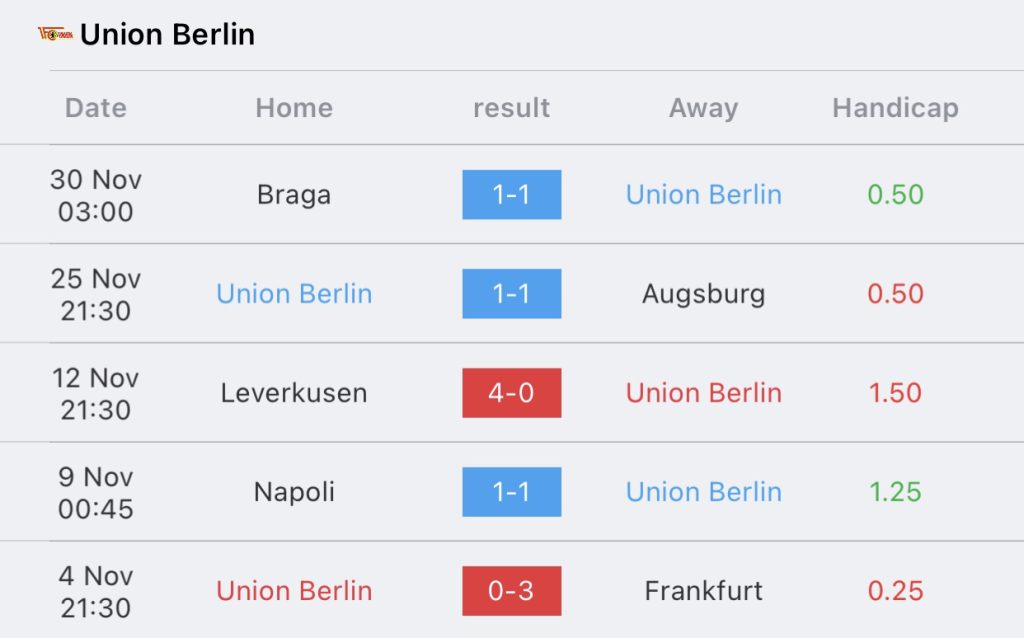Open Leverkusen team page
Image resolution: width=1024 pixels, height=638 pixels.
[x=294, y=393]
